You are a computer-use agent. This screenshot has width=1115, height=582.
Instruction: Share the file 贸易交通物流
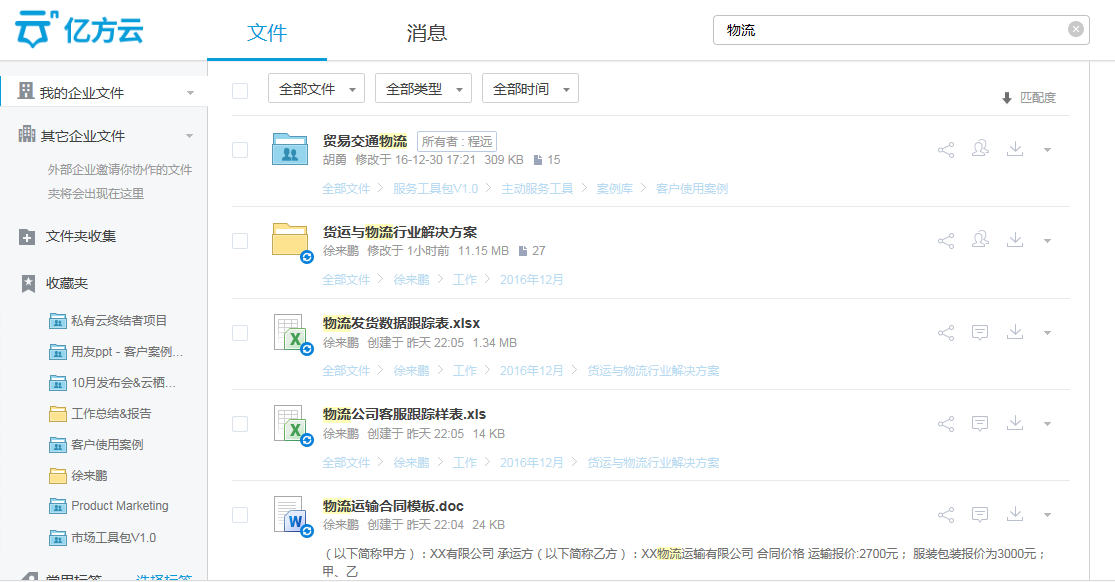point(945,149)
